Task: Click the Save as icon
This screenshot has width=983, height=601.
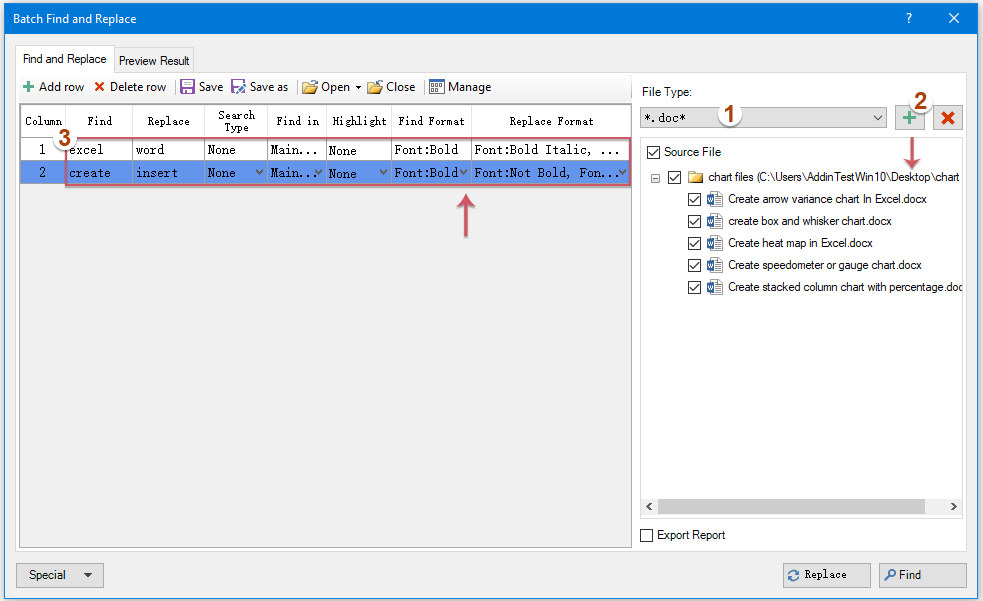Action: tap(237, 87)
